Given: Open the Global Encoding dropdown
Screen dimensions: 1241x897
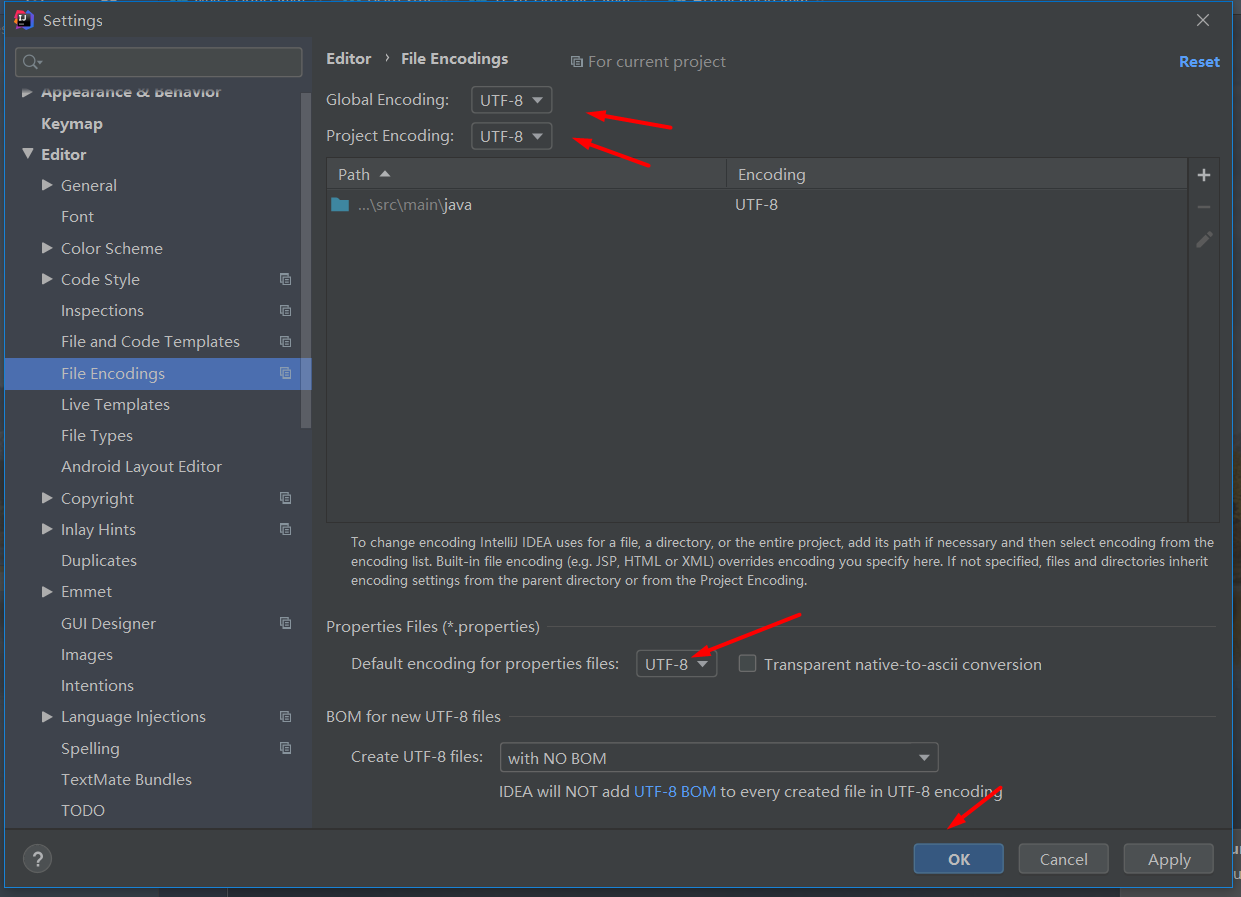Looking at the screenshot, I should click(512, 100).
